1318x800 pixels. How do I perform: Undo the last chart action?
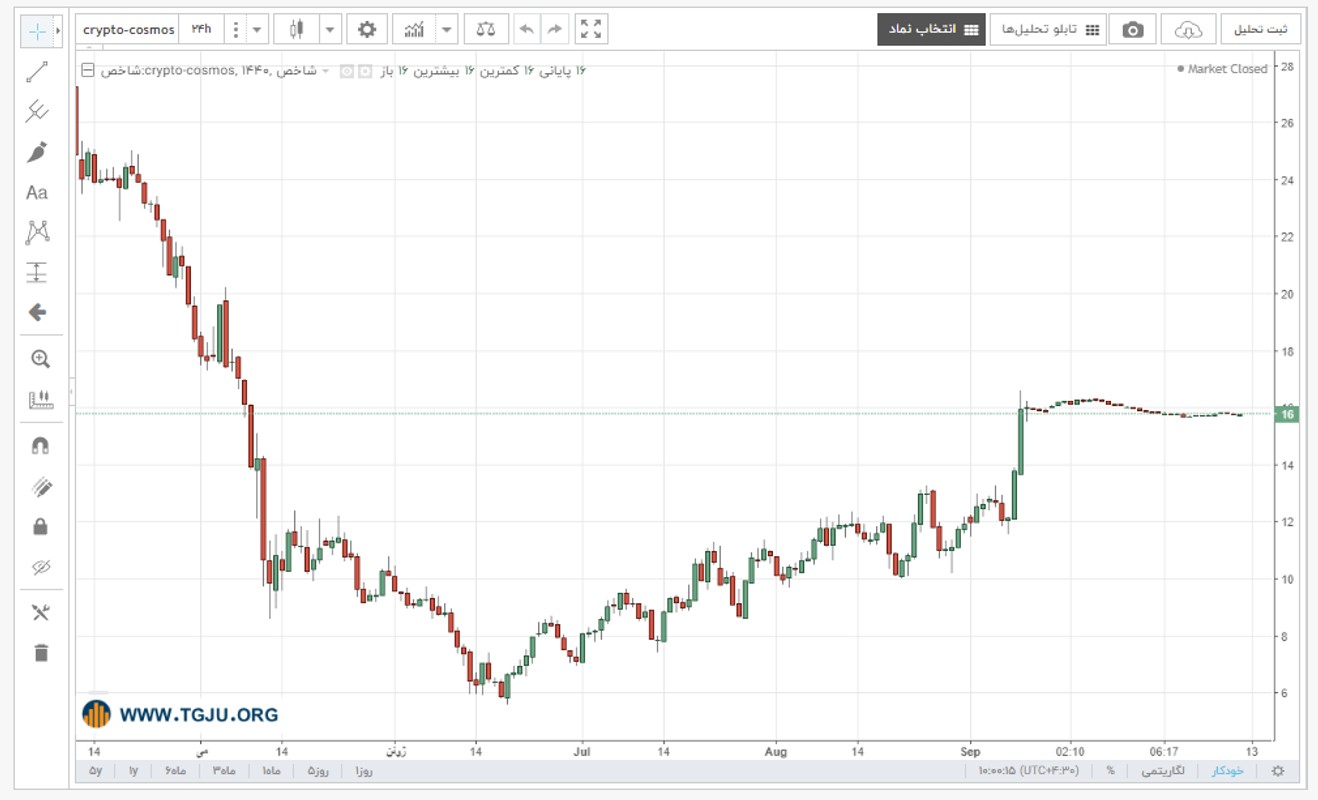[526, 30]
